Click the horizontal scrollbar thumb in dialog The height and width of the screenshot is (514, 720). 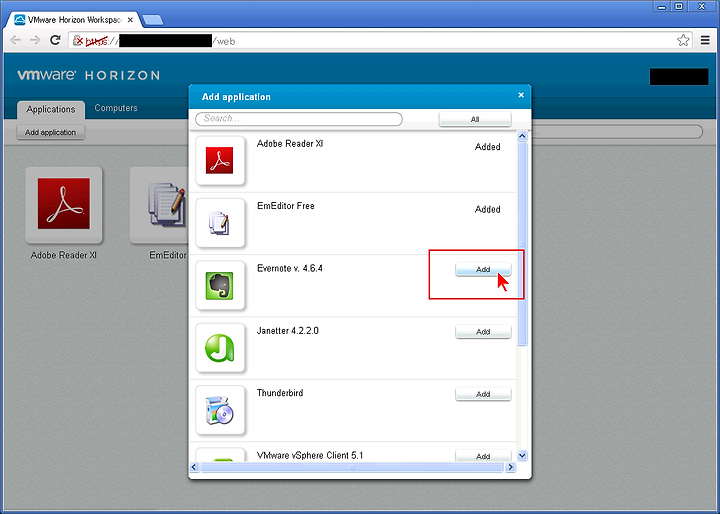352,467
